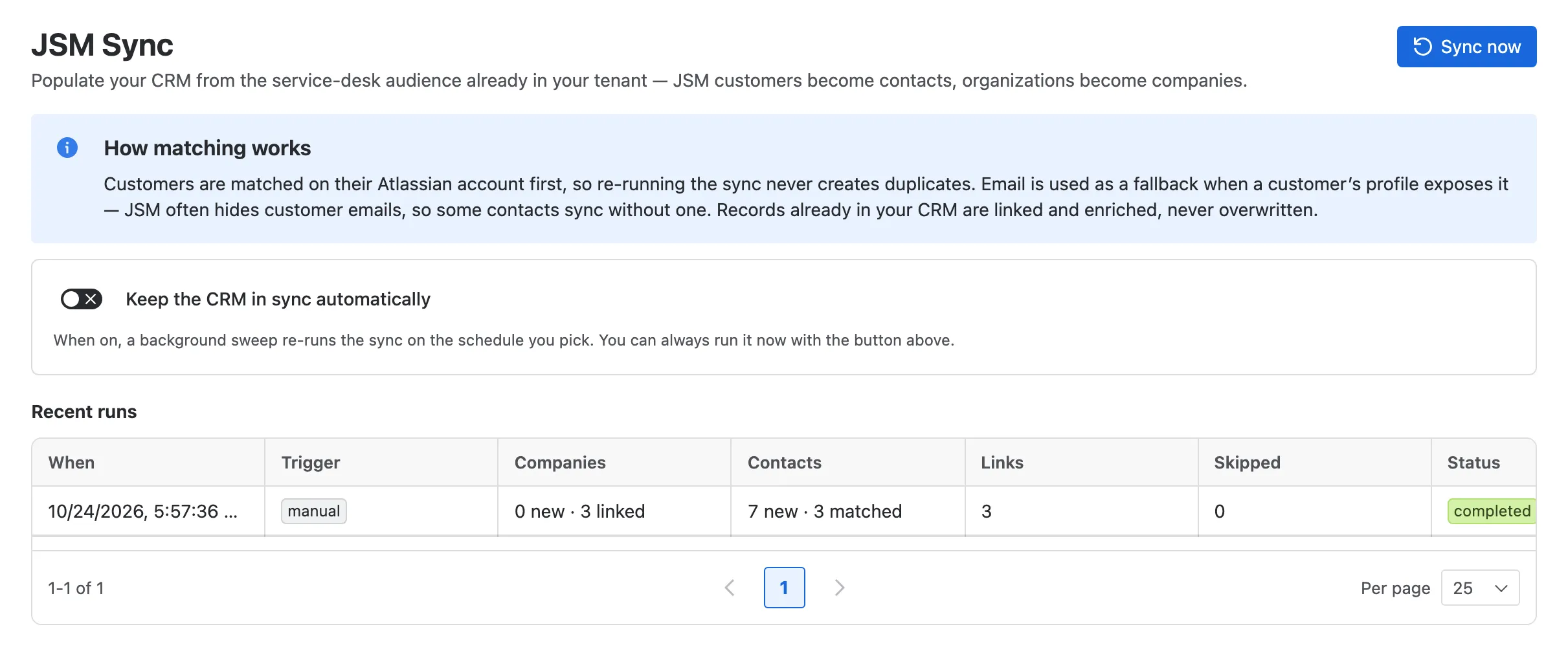Click the completed status badge
The image size is (1568, 651).
tap(1492, 511)
